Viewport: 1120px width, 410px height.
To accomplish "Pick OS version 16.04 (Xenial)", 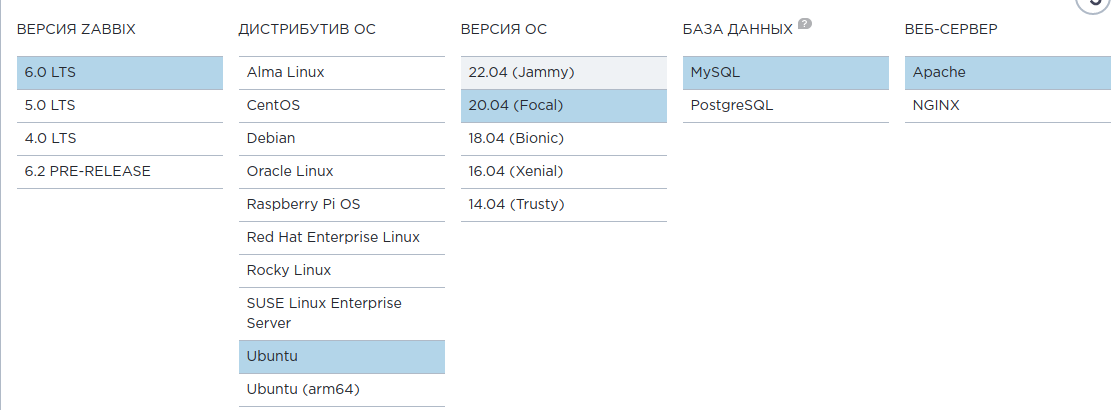I will pyautogui.click(x=564, y=172).
